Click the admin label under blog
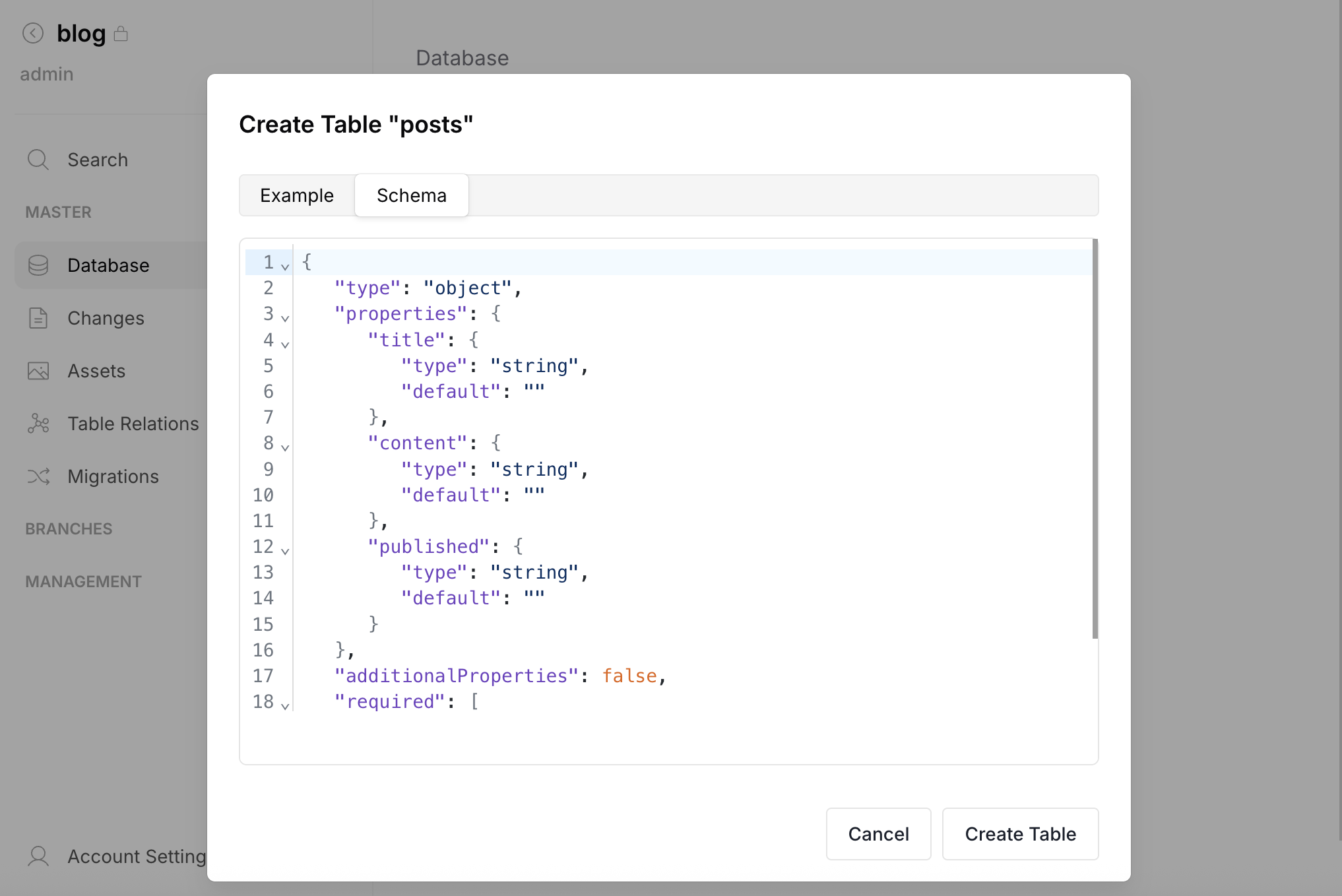 46,74
